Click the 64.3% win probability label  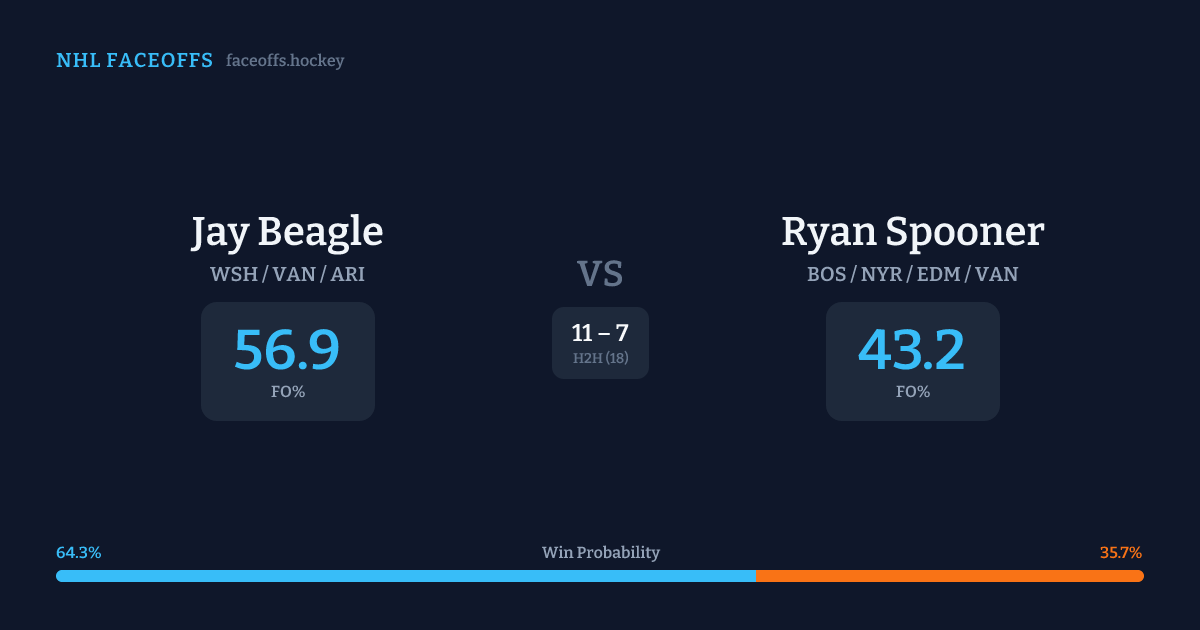pyautogui.click(x=79, y=553)
